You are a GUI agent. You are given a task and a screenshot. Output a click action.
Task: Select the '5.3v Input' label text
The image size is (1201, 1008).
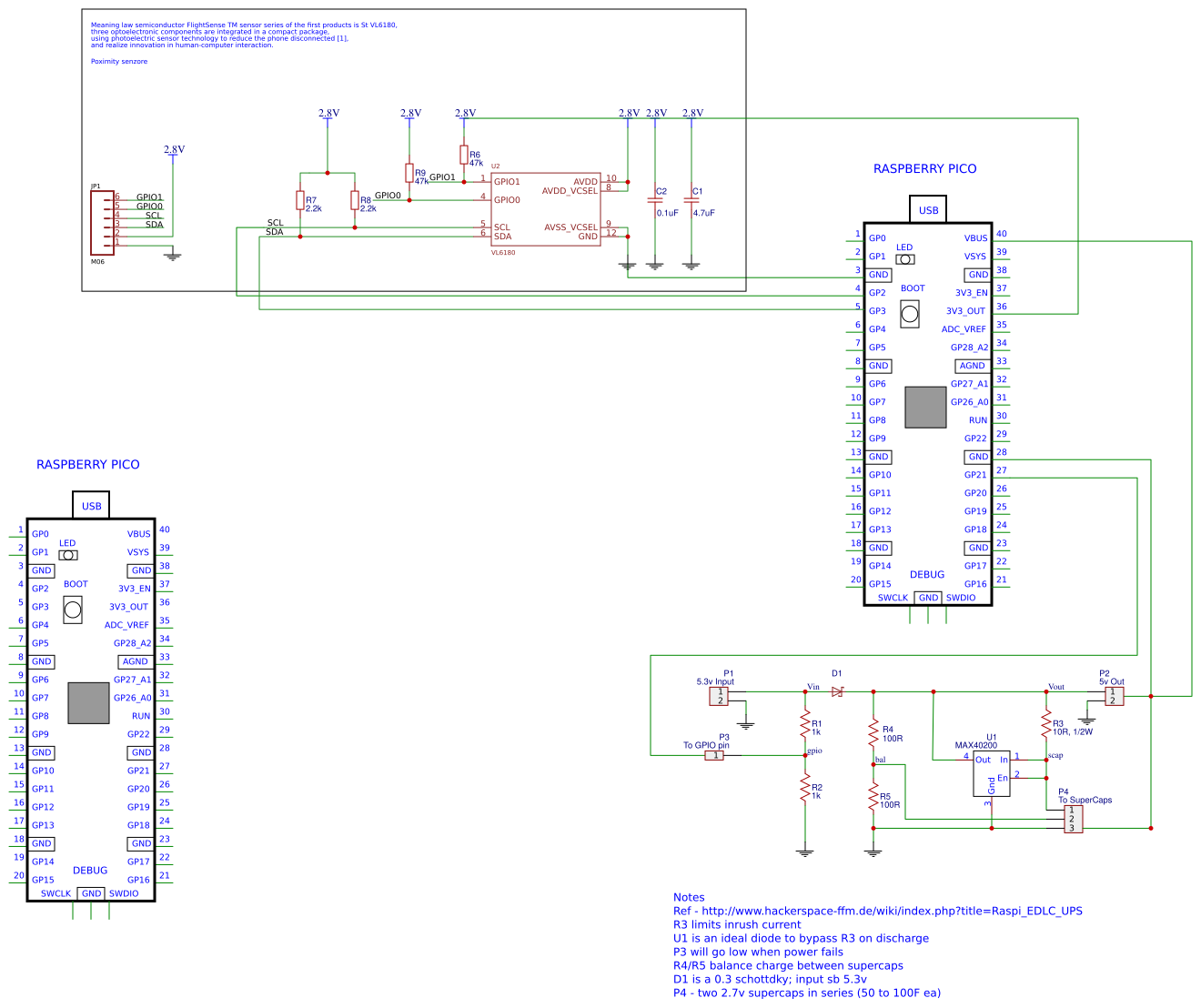point(715,681)
